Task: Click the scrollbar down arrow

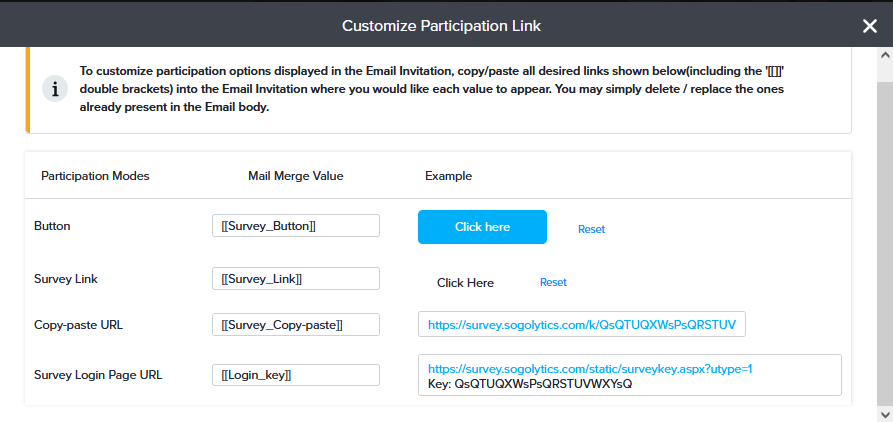Action: tap(885, 414)
